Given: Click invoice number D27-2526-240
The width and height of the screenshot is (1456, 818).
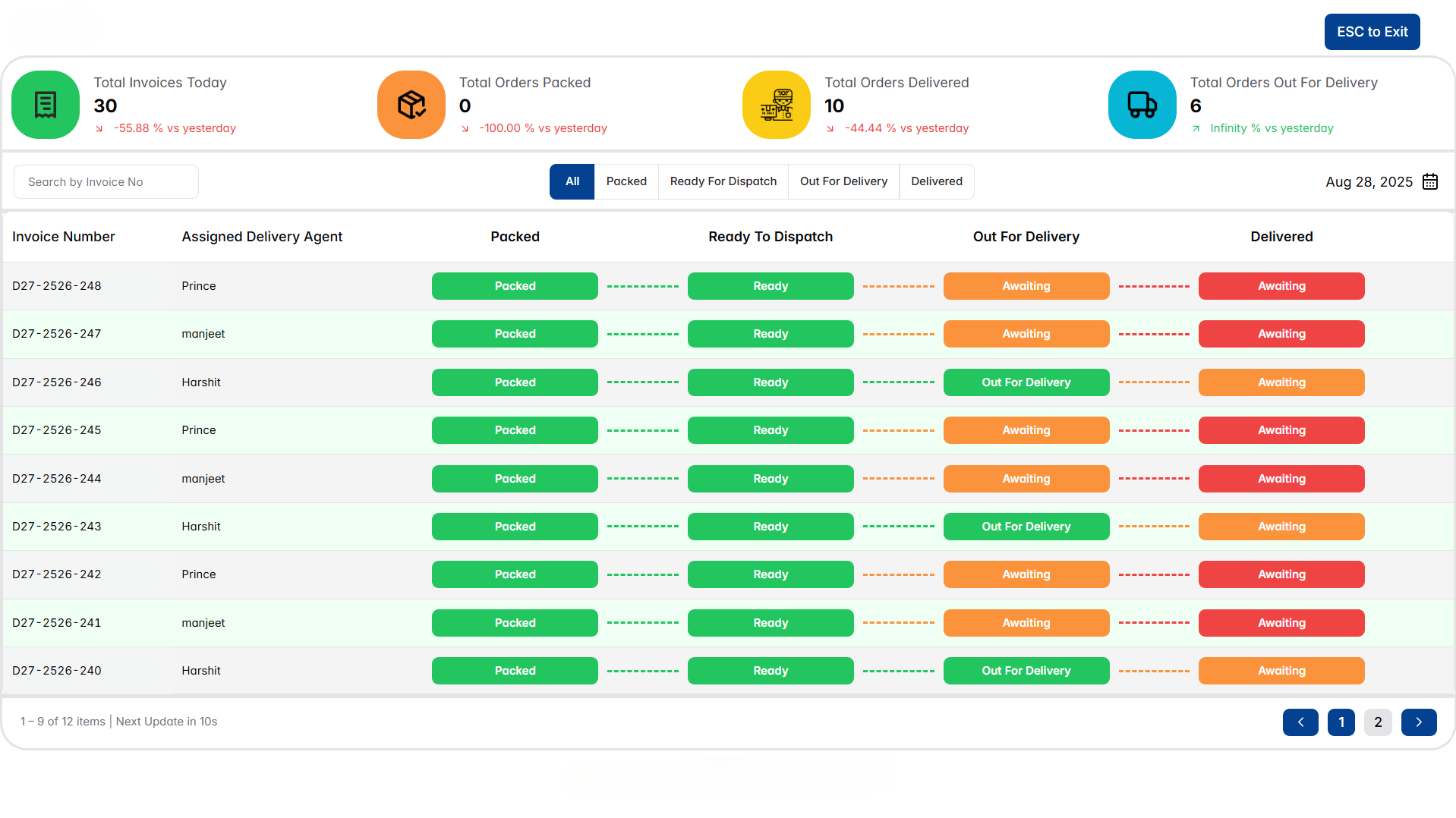Looking at the screenshot, I should pos(57,671).
